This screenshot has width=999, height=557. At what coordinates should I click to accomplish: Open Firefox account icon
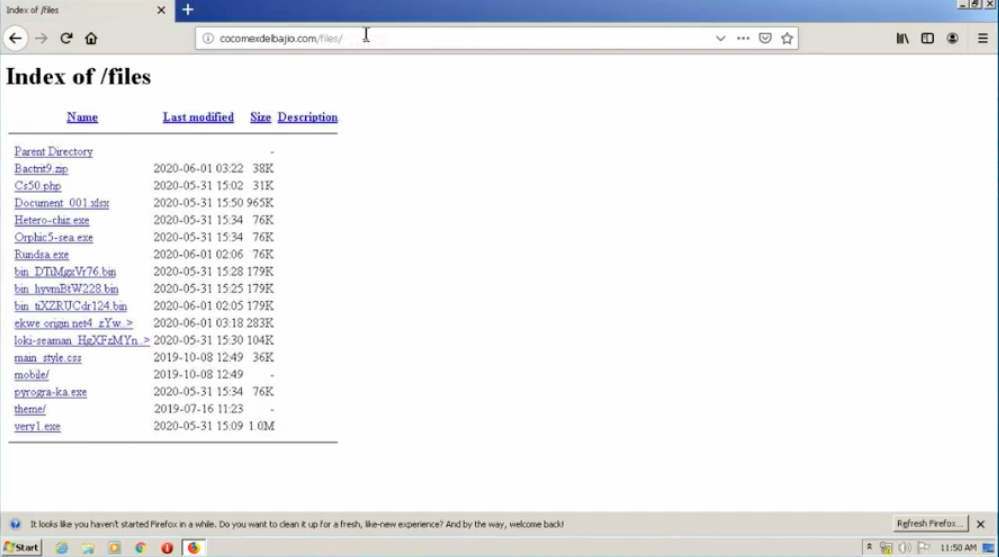coord(952,38)
